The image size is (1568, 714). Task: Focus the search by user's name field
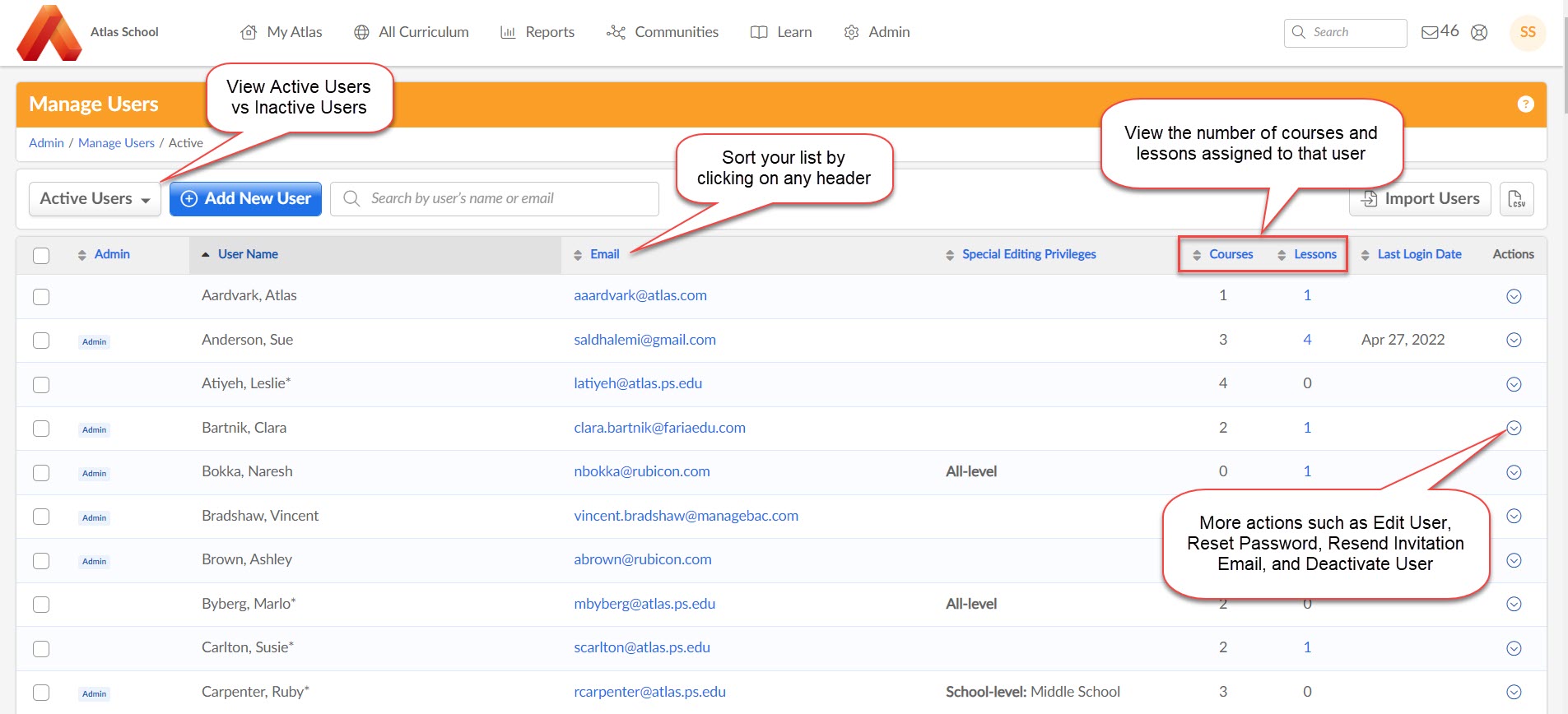[x=494, y=199]
